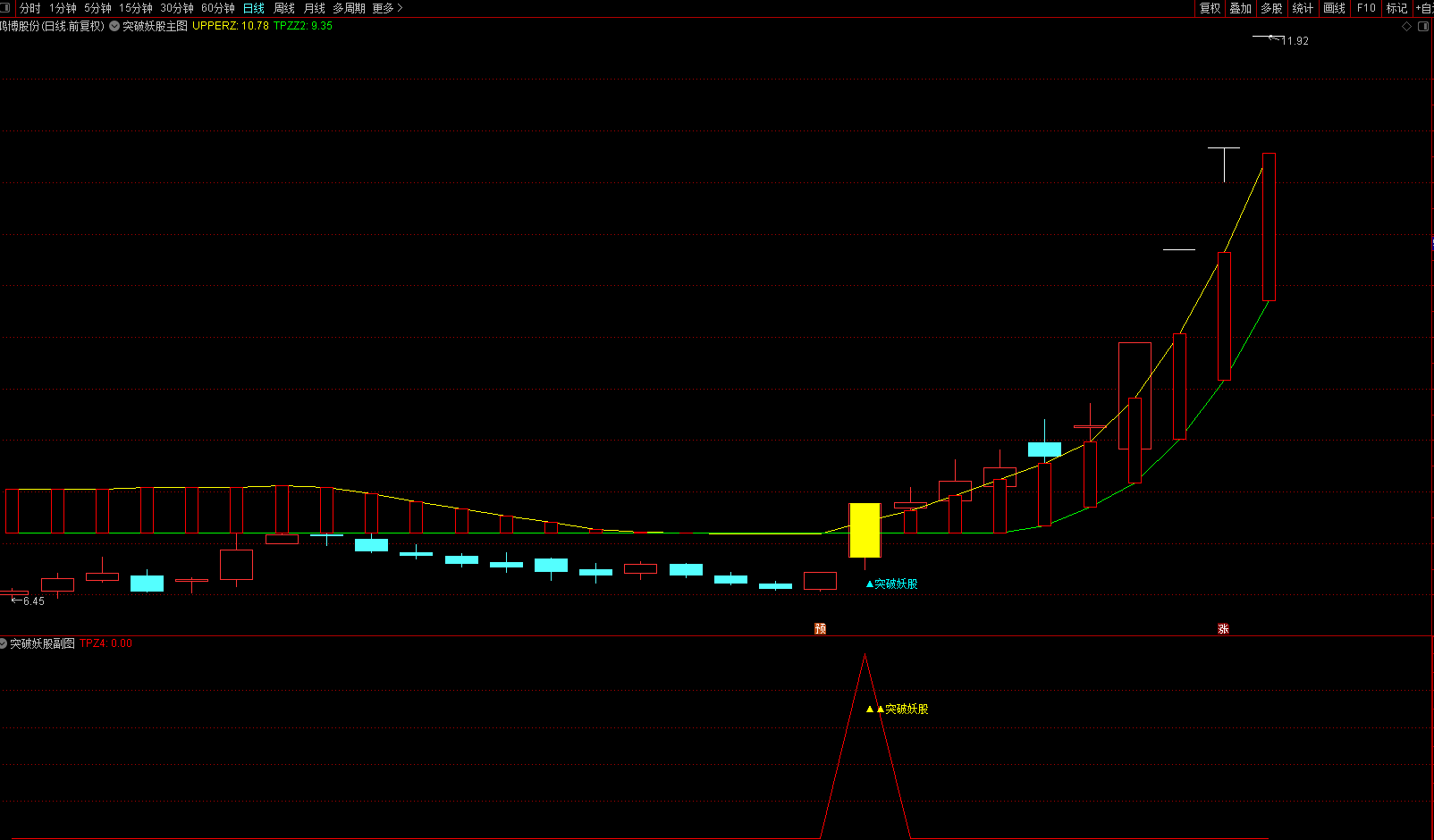Expand the 更多 periods menu
Screen dimensions: 1434x840
point(387,8)
